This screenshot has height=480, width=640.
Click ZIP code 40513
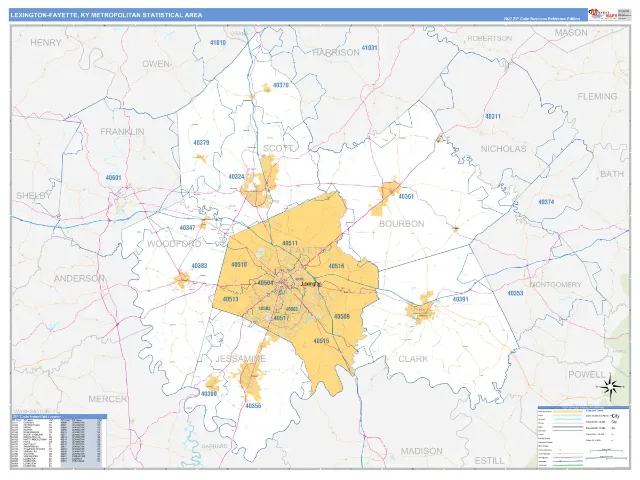click(x=230, y=299)
